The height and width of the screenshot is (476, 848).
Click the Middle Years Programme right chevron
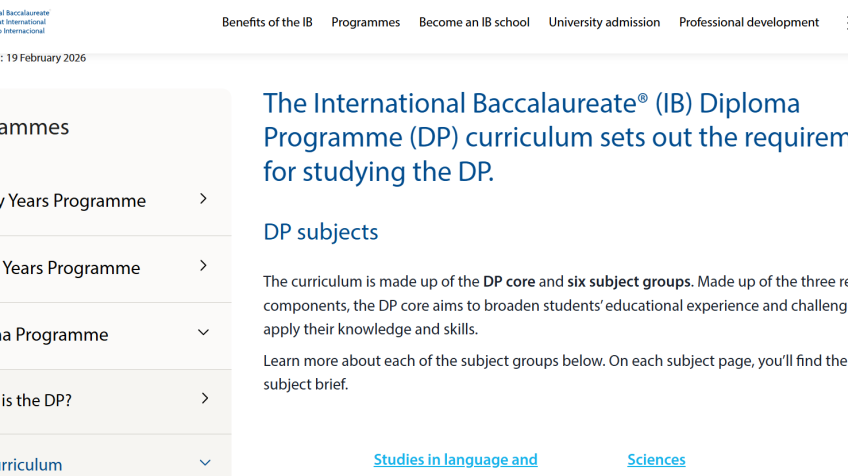[x=204, y=266]
